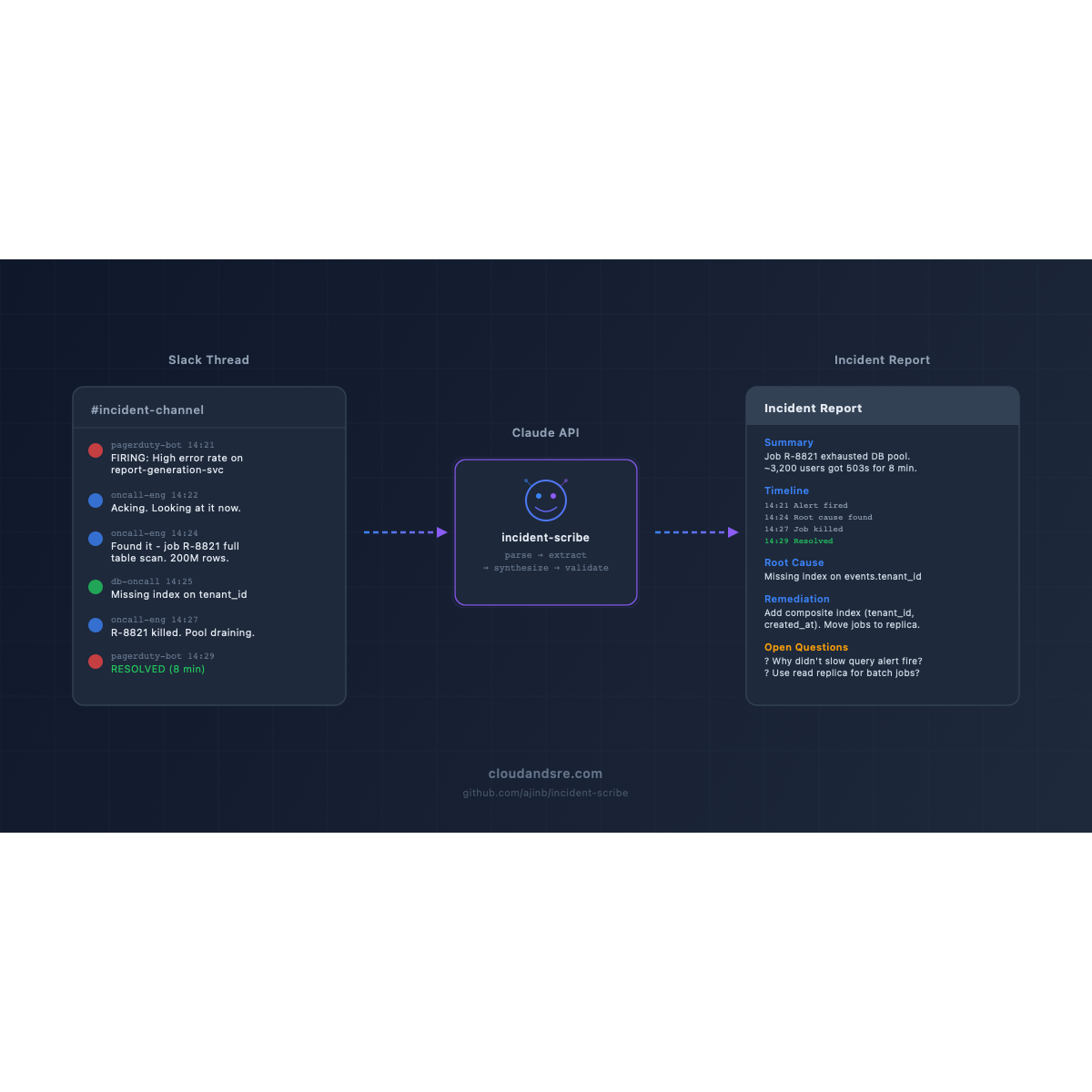Select the green db-oncall avatar
The width and height of the screenshot is (1092, 1092).
(x=96, y=586)
